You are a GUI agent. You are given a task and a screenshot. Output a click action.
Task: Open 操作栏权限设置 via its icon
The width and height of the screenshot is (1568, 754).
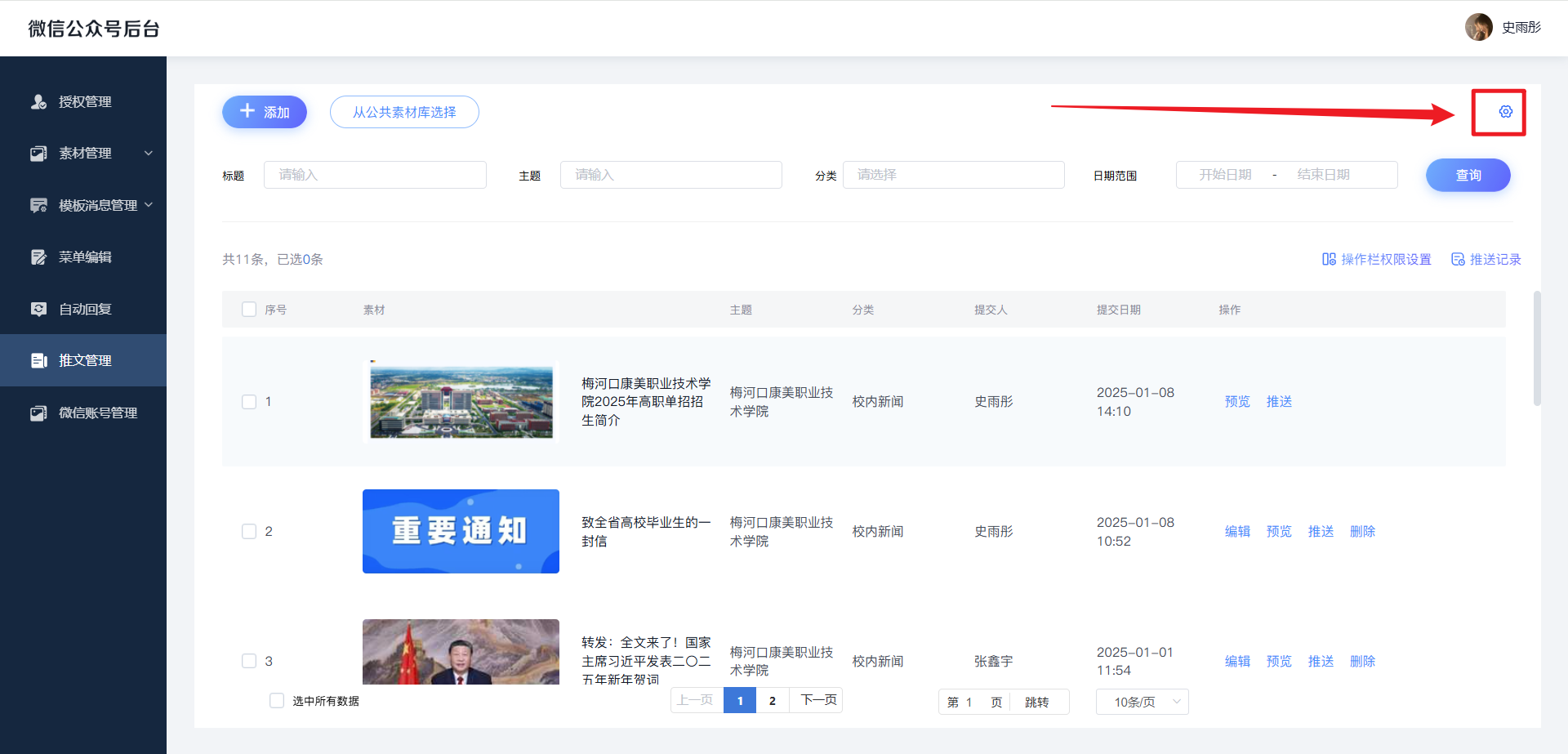point(1329,259)
